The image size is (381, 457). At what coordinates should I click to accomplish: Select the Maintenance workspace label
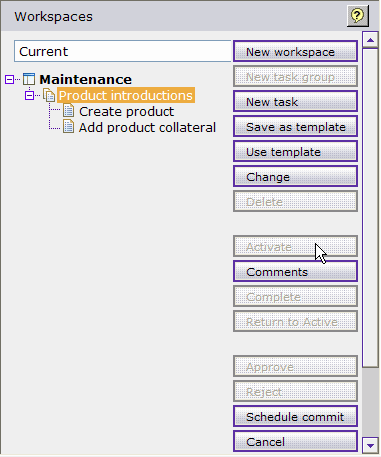click(x=86, y=79)
